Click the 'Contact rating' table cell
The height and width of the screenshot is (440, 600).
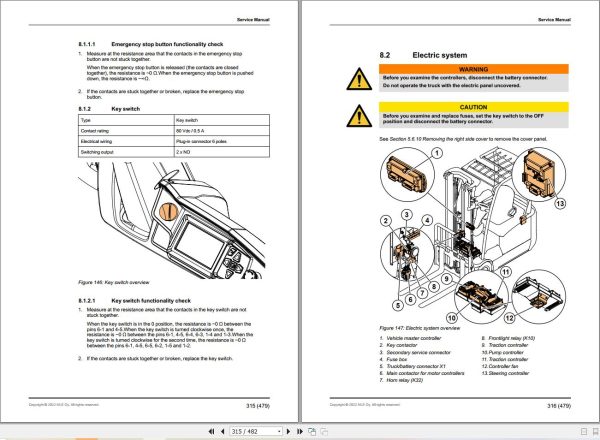(126, 131)
